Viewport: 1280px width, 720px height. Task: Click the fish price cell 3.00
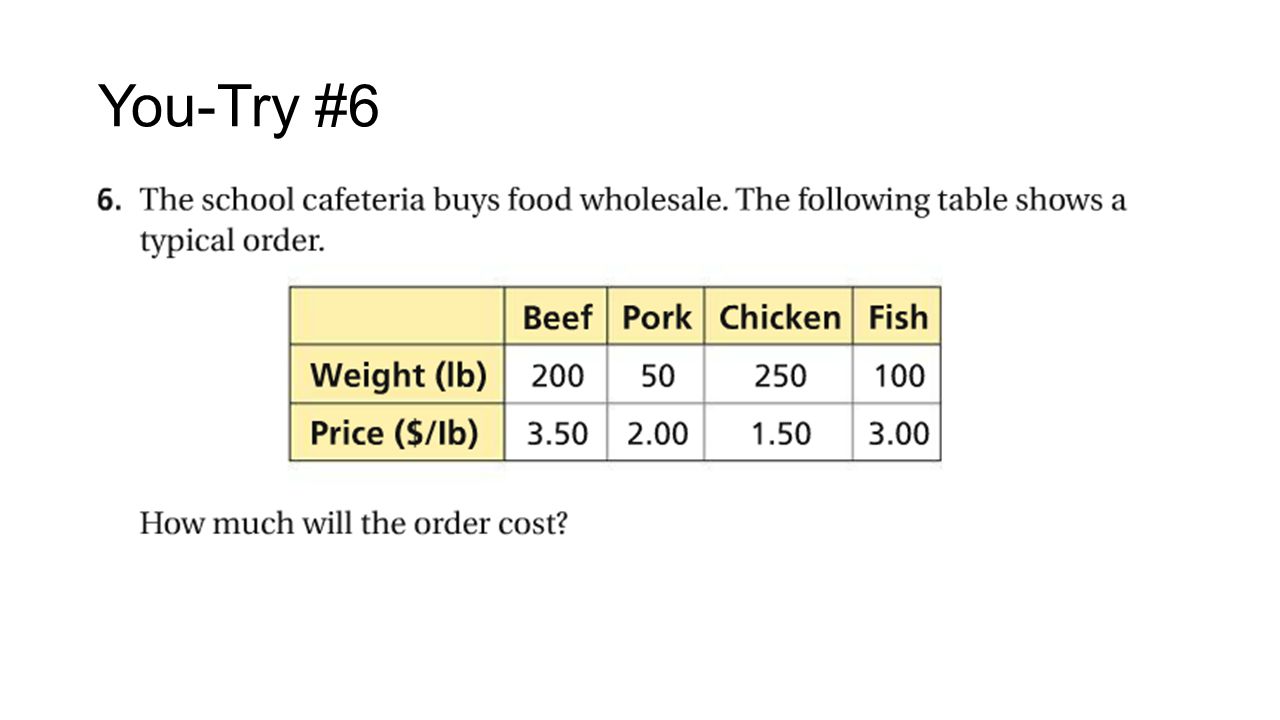(897, 433)
